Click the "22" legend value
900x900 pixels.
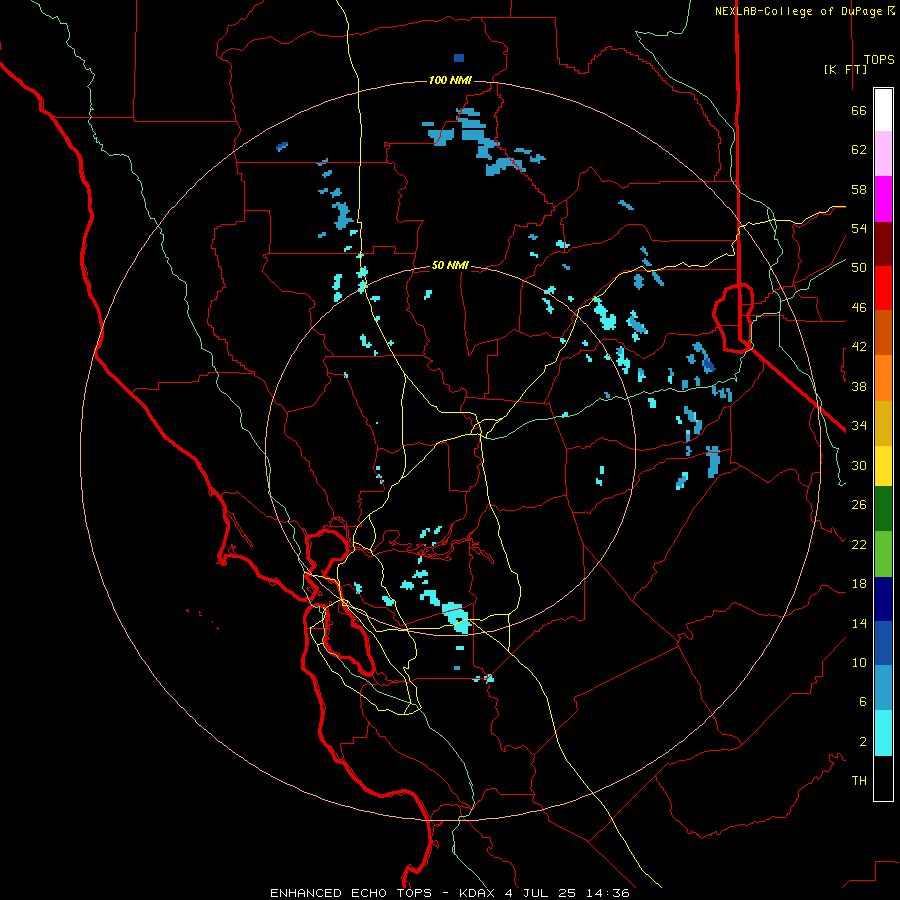859,544
